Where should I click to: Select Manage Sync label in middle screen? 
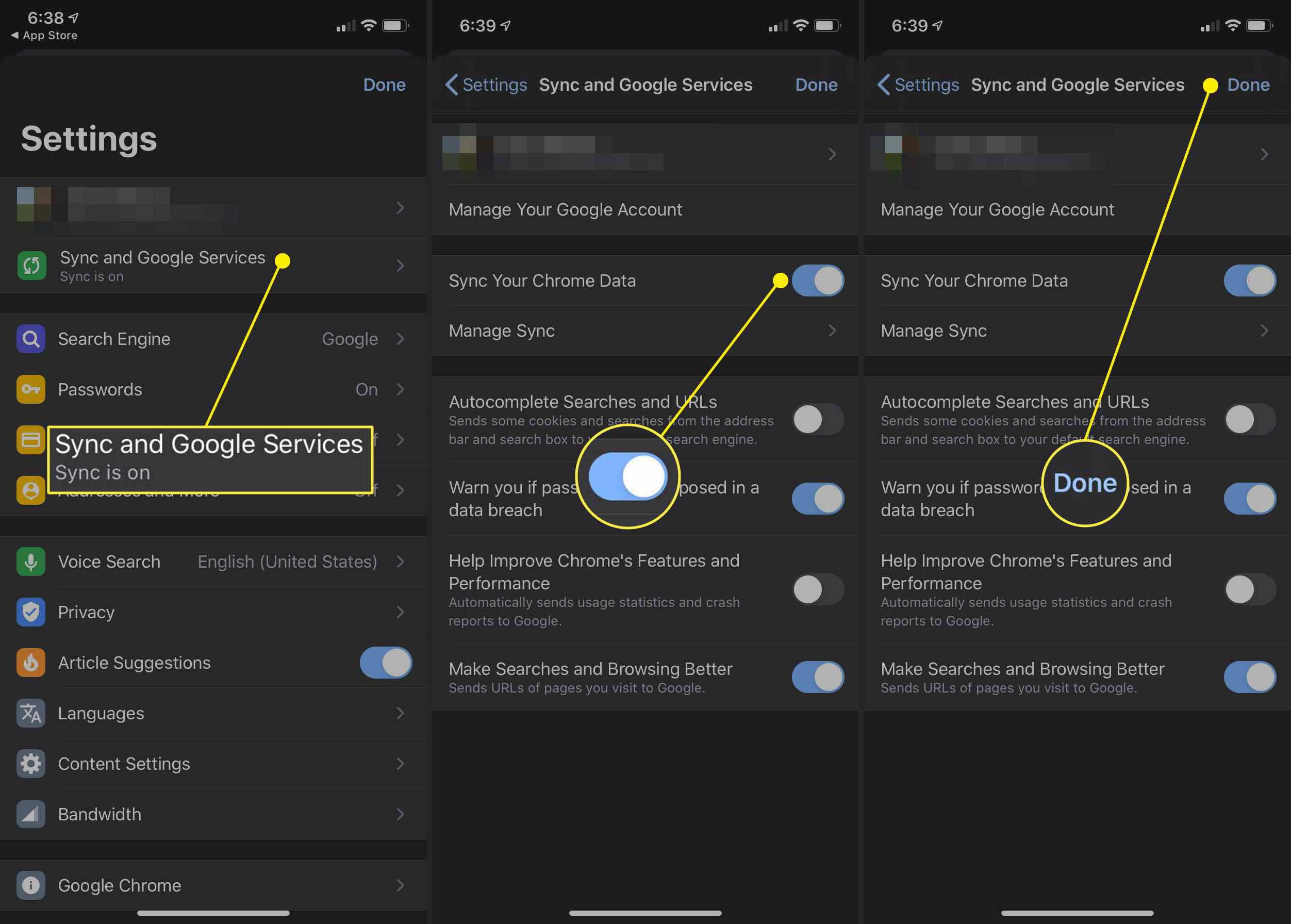pyautogui.click(x=501, y=331)
